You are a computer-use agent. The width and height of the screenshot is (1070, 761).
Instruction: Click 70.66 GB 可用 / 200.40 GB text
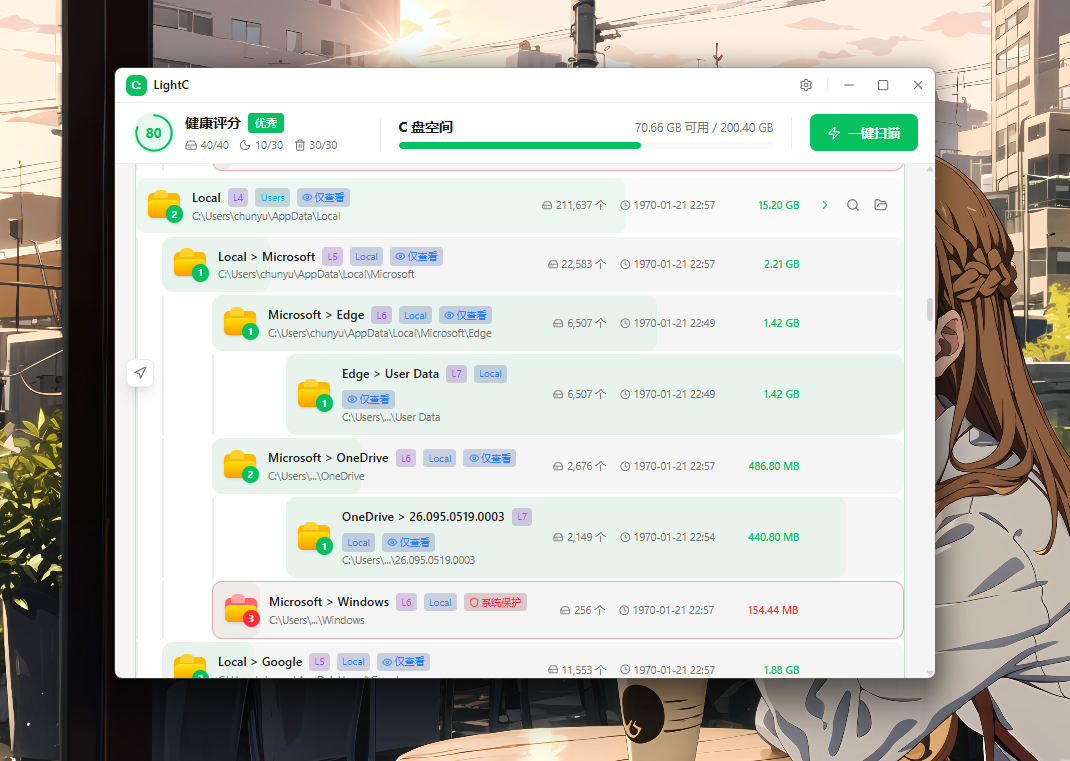pos(704,128)
